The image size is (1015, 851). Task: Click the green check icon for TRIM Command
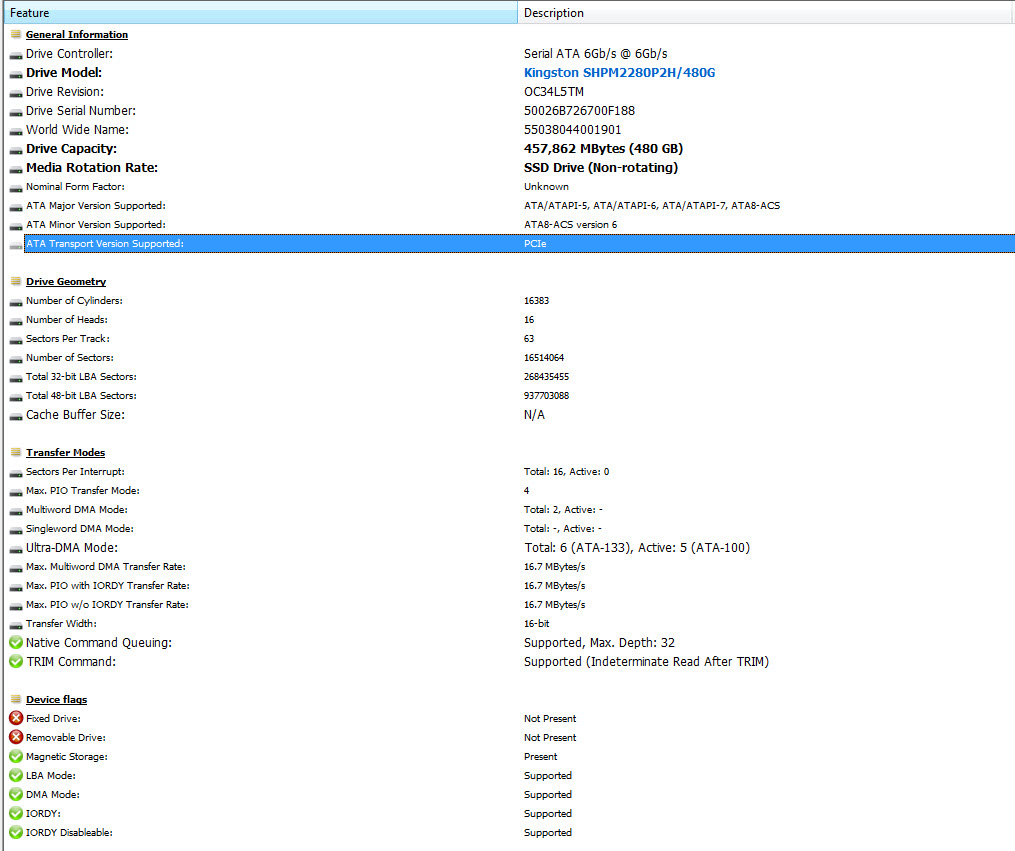tap(16, 661)
